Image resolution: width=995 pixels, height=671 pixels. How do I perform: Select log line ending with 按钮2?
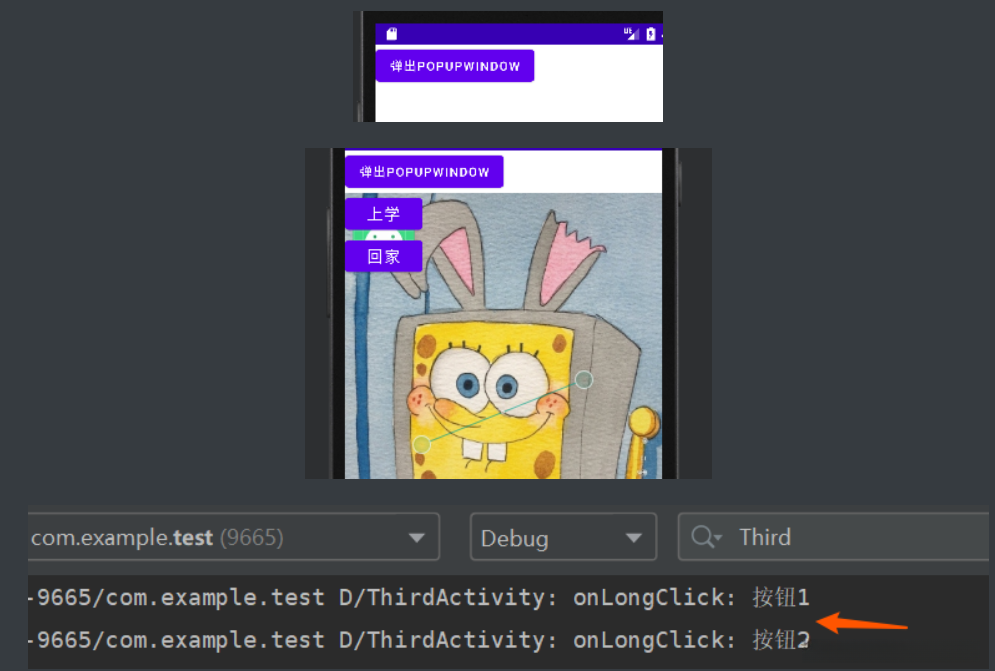coord(419,639)
